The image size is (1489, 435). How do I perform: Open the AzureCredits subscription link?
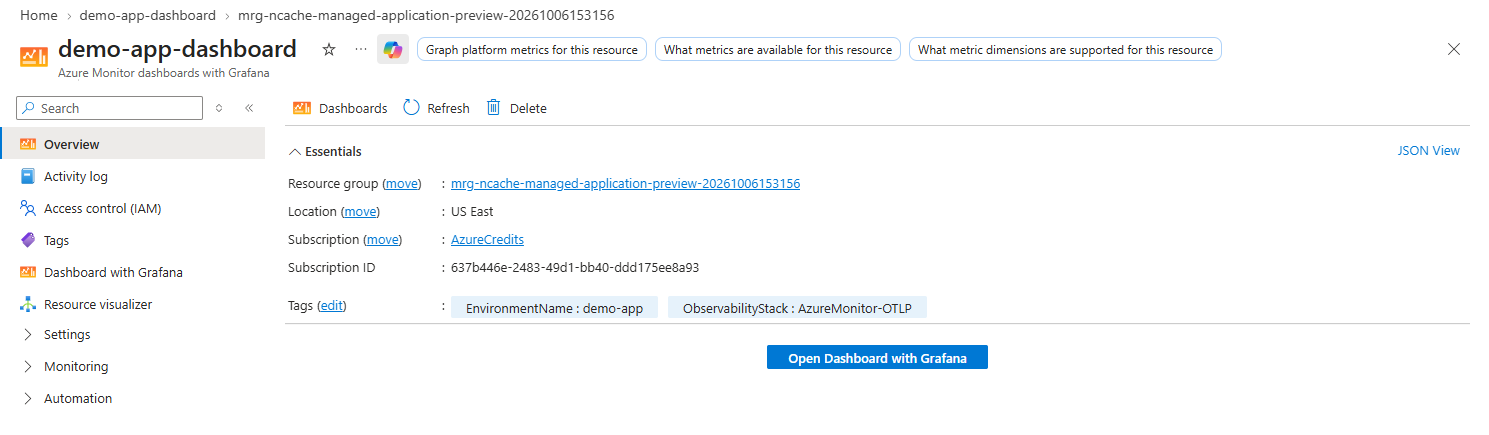[487, 240]
